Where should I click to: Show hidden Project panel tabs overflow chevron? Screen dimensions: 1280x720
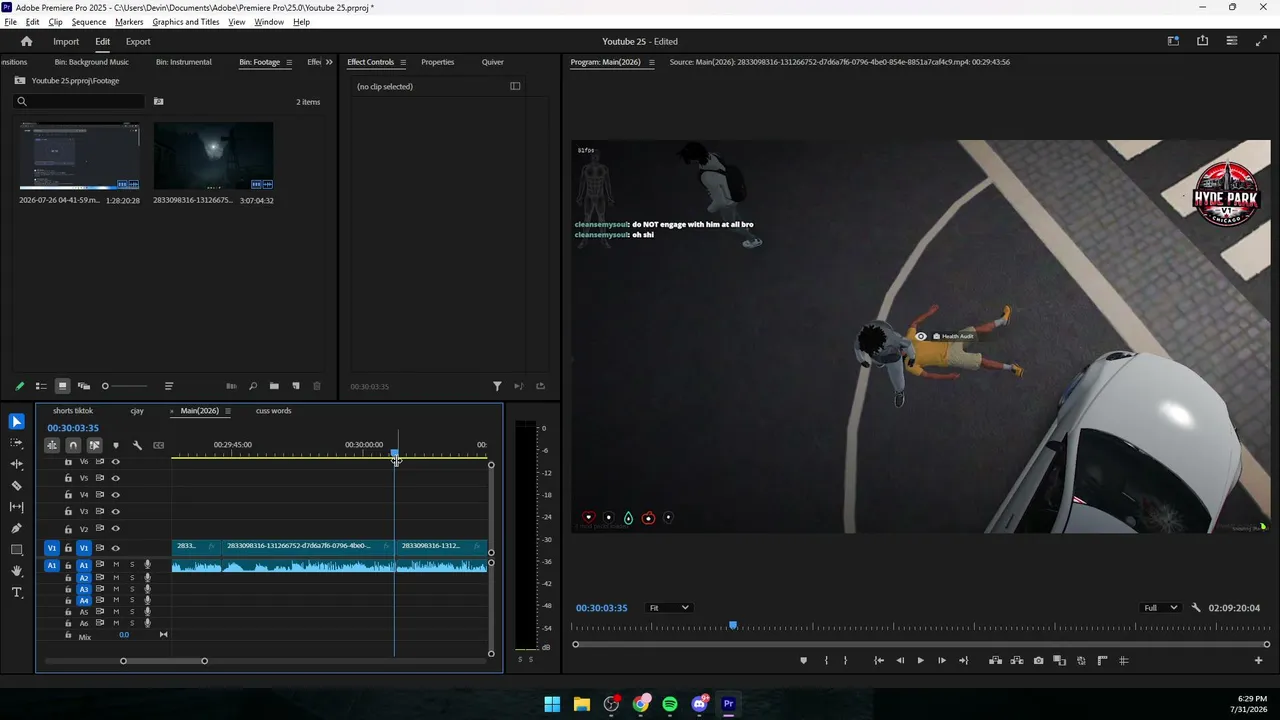pos(329,62)
